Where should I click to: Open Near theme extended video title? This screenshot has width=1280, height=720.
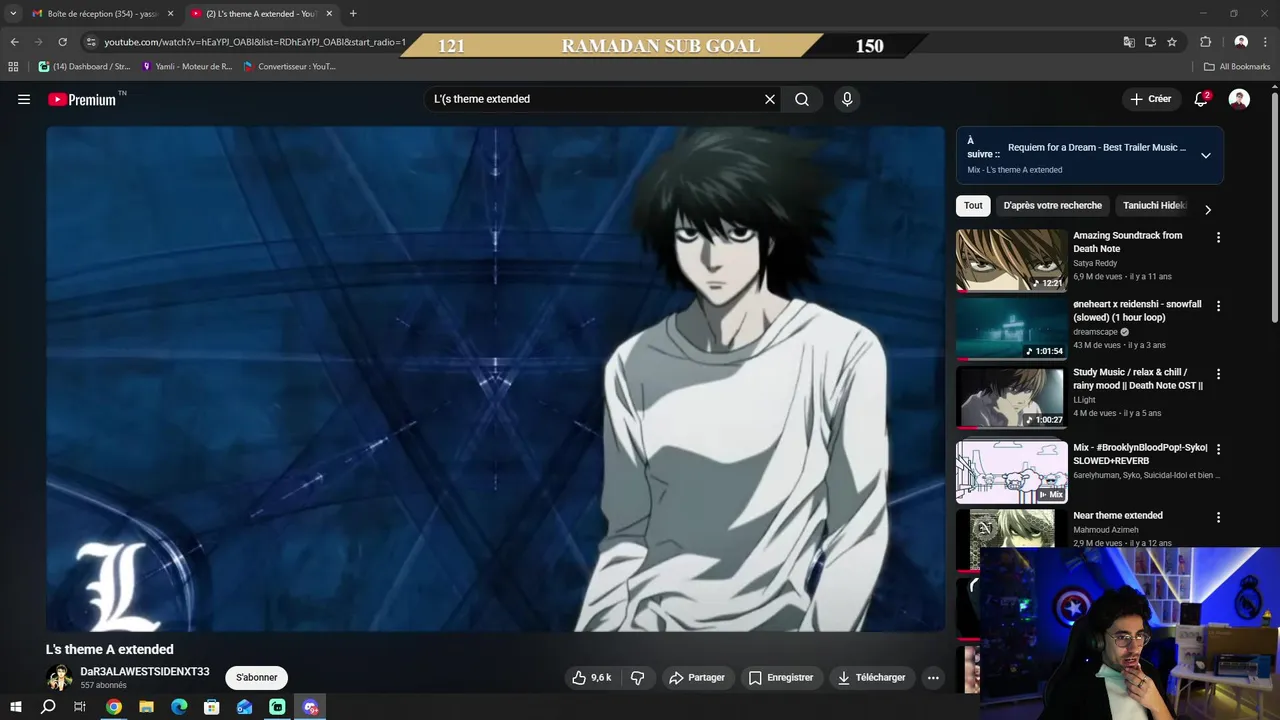pyautogui.click(x=1118, y=516)
